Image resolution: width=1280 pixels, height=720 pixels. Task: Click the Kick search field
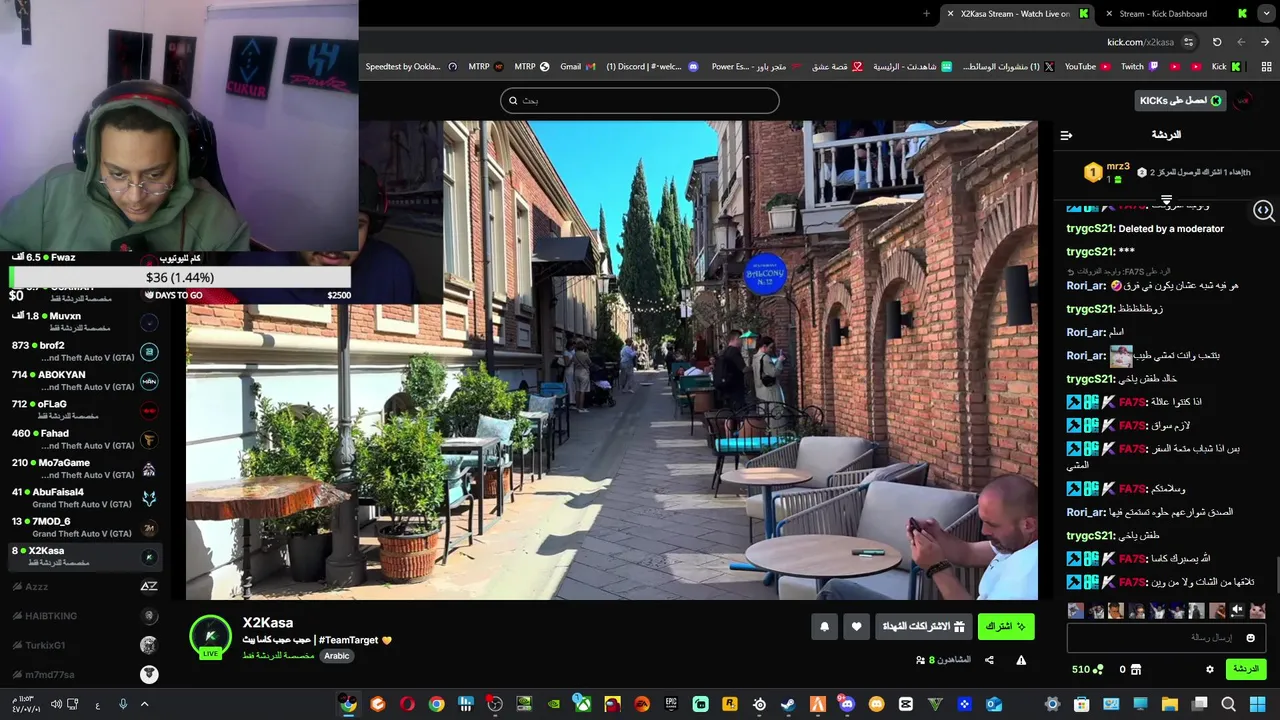click(x=640, y=100)
